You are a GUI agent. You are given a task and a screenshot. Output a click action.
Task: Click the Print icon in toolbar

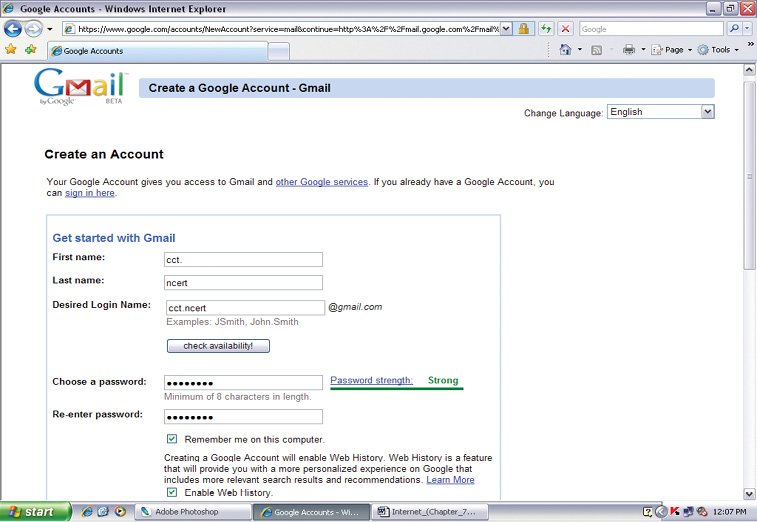[x=629, y=49]
